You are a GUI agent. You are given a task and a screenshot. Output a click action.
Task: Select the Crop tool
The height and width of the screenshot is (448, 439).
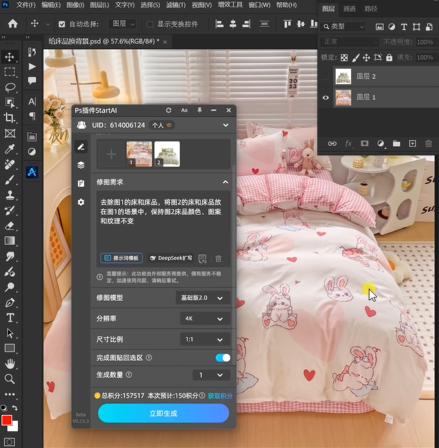10,118
